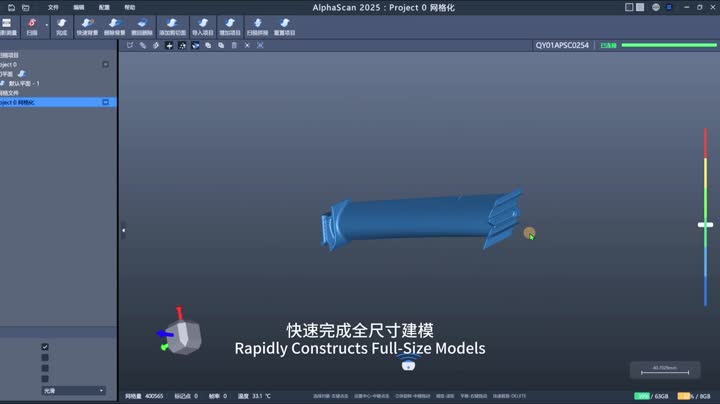Click the 完成 finish toolbar button

pos(62,27)
